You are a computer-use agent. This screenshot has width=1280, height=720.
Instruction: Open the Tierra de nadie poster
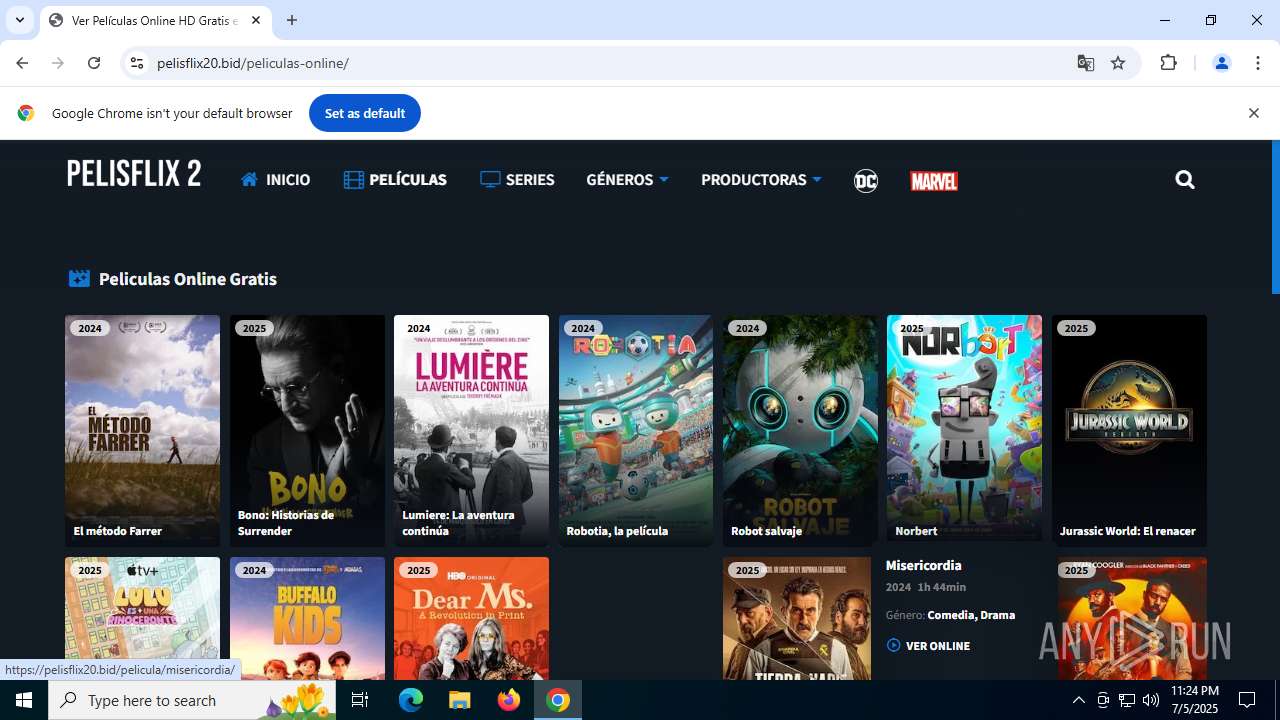coord(797,618)
